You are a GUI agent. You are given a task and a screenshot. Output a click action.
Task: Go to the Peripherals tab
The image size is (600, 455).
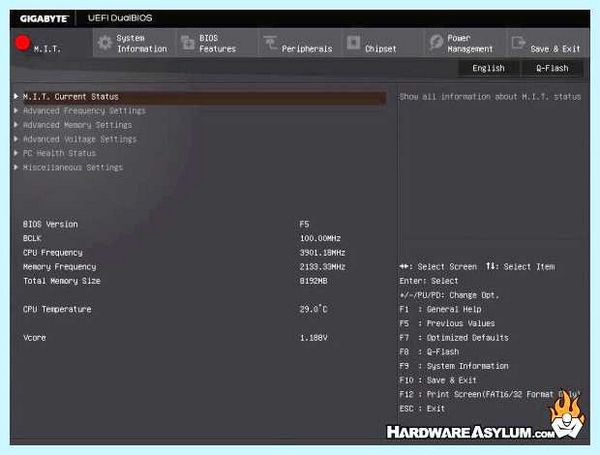pyautogui.click(x=300, y=42)
